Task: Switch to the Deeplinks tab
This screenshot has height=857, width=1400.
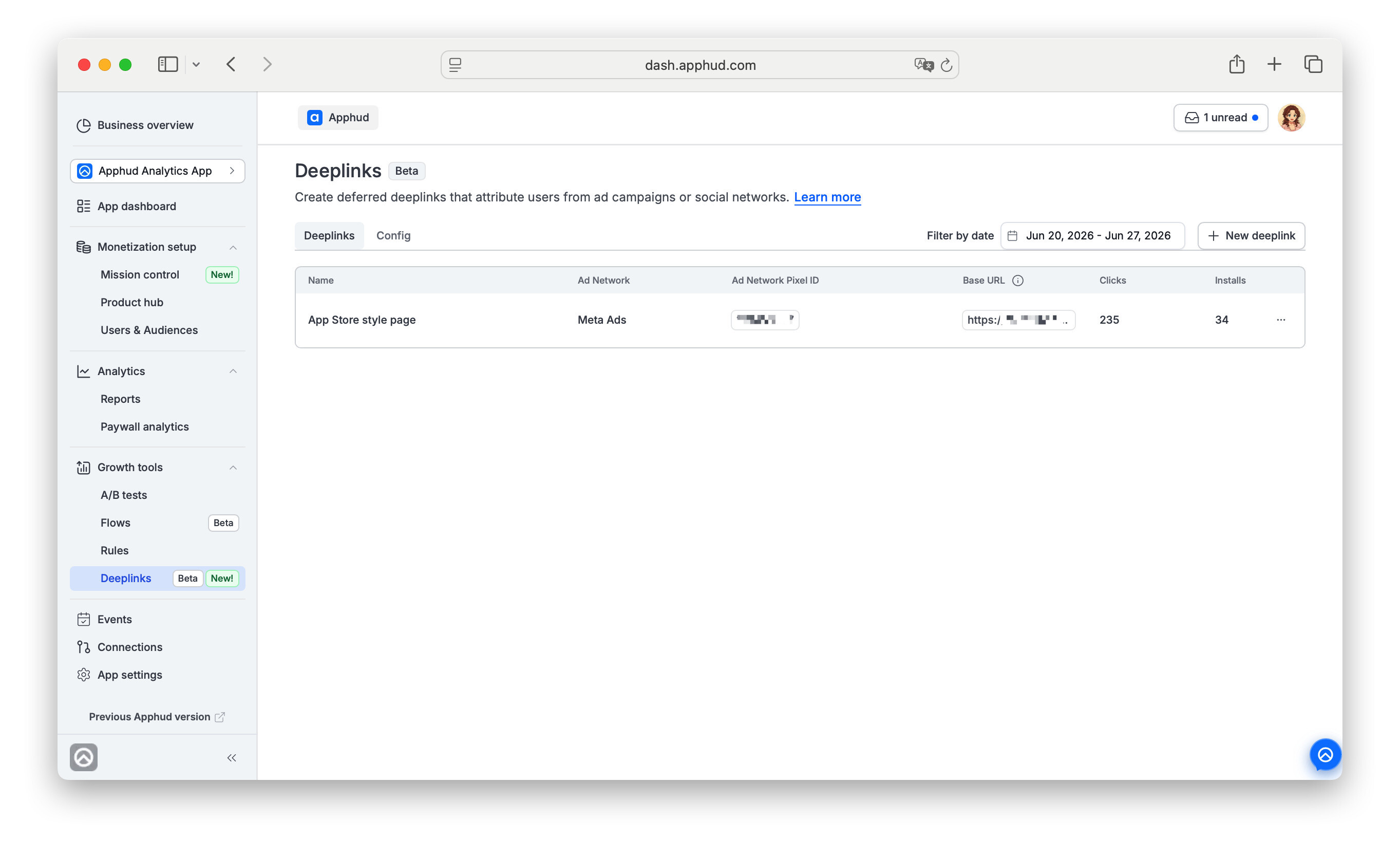Action: (x=329, y=236)
